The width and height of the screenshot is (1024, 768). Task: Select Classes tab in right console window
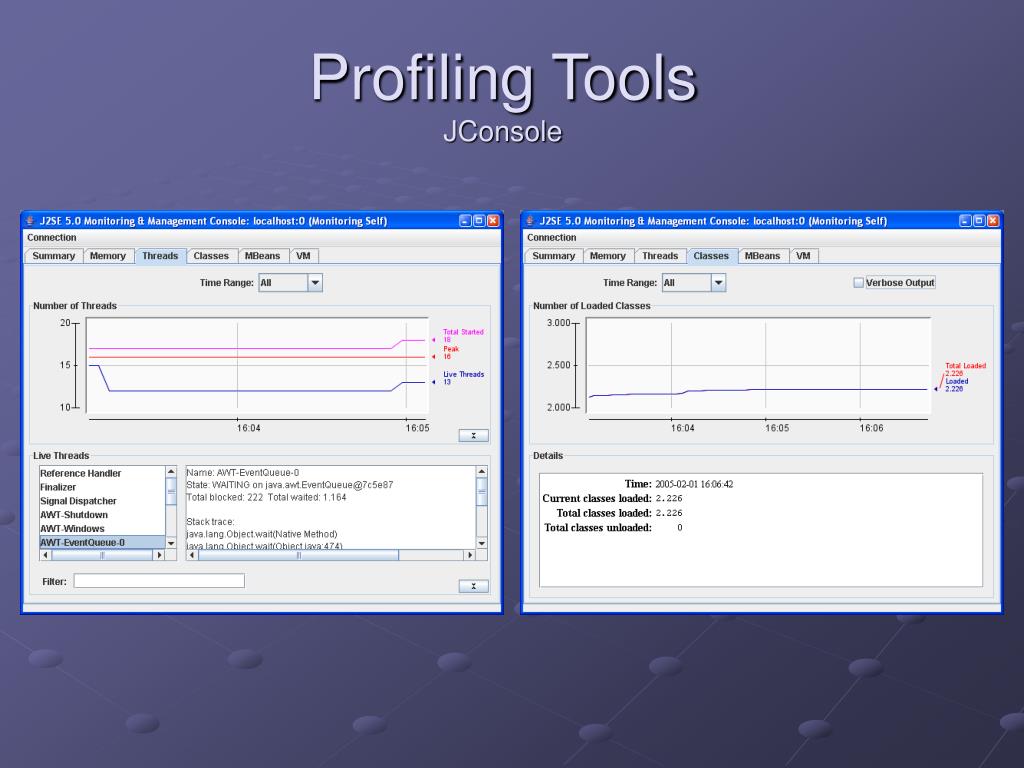point(711,256)
